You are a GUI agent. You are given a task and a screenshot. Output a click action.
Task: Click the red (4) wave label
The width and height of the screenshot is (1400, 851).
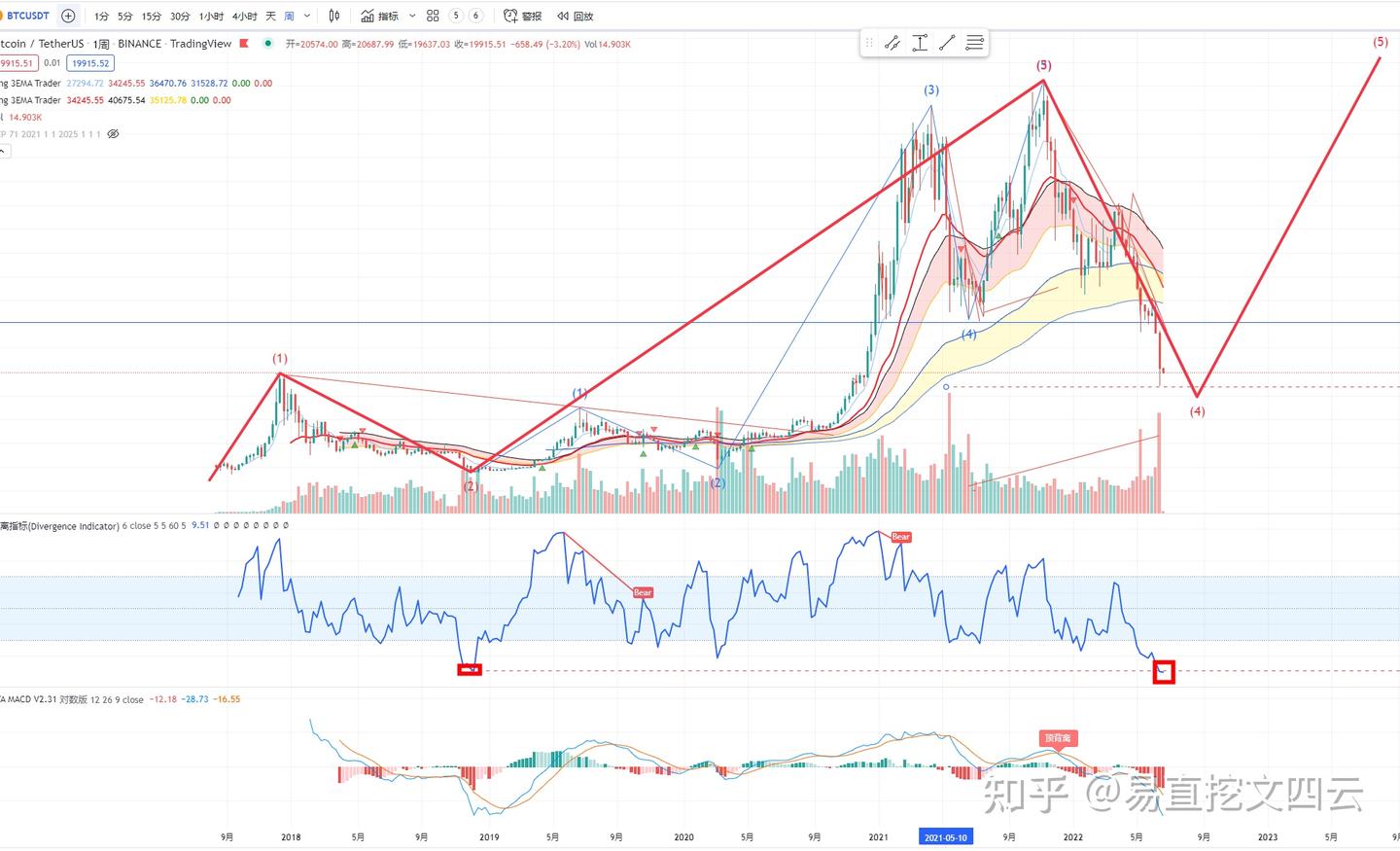click(x=1197, y=411)
